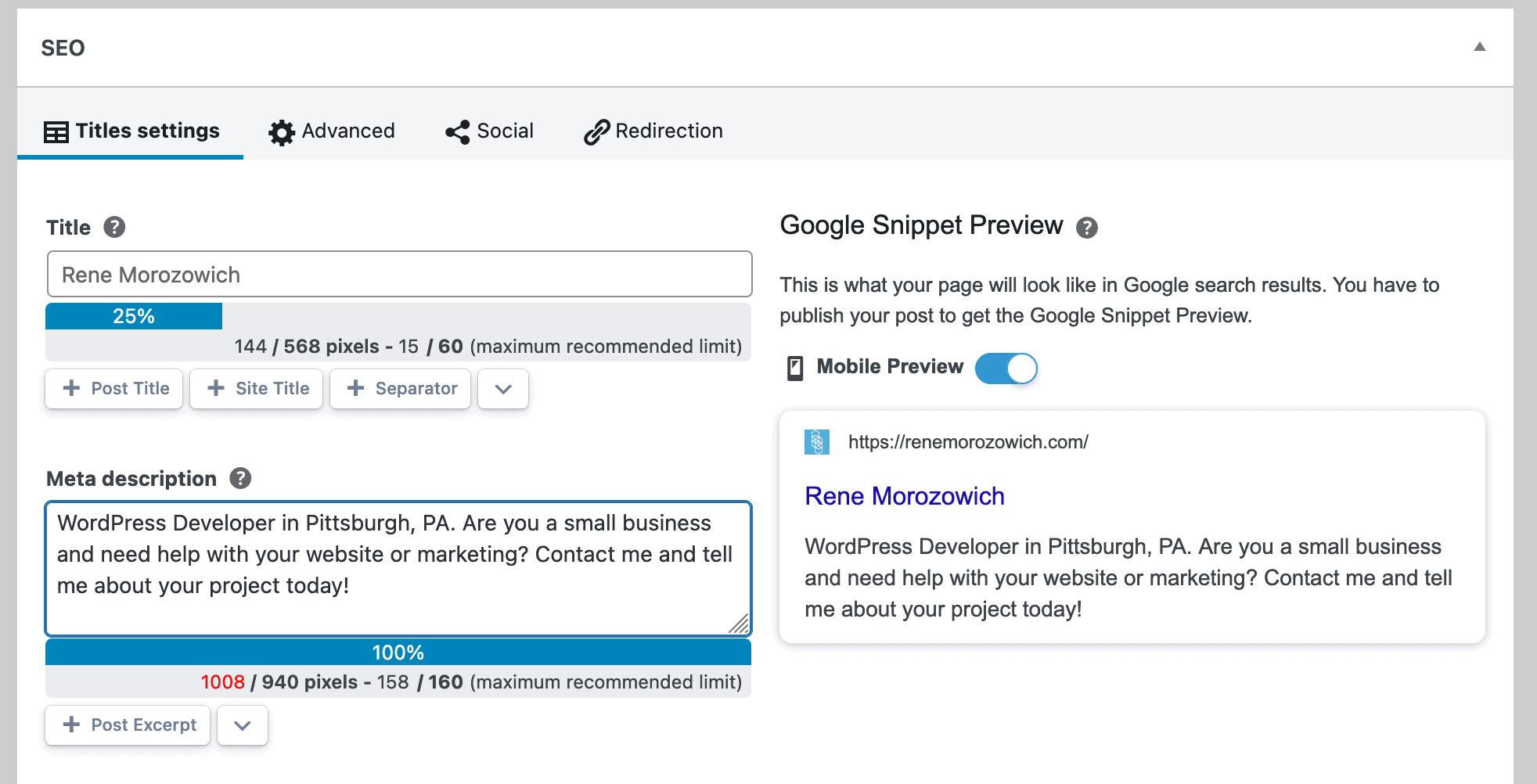Screen dimensions: 1537x784
Task: Open the Advanced tab
Action: 332,131
